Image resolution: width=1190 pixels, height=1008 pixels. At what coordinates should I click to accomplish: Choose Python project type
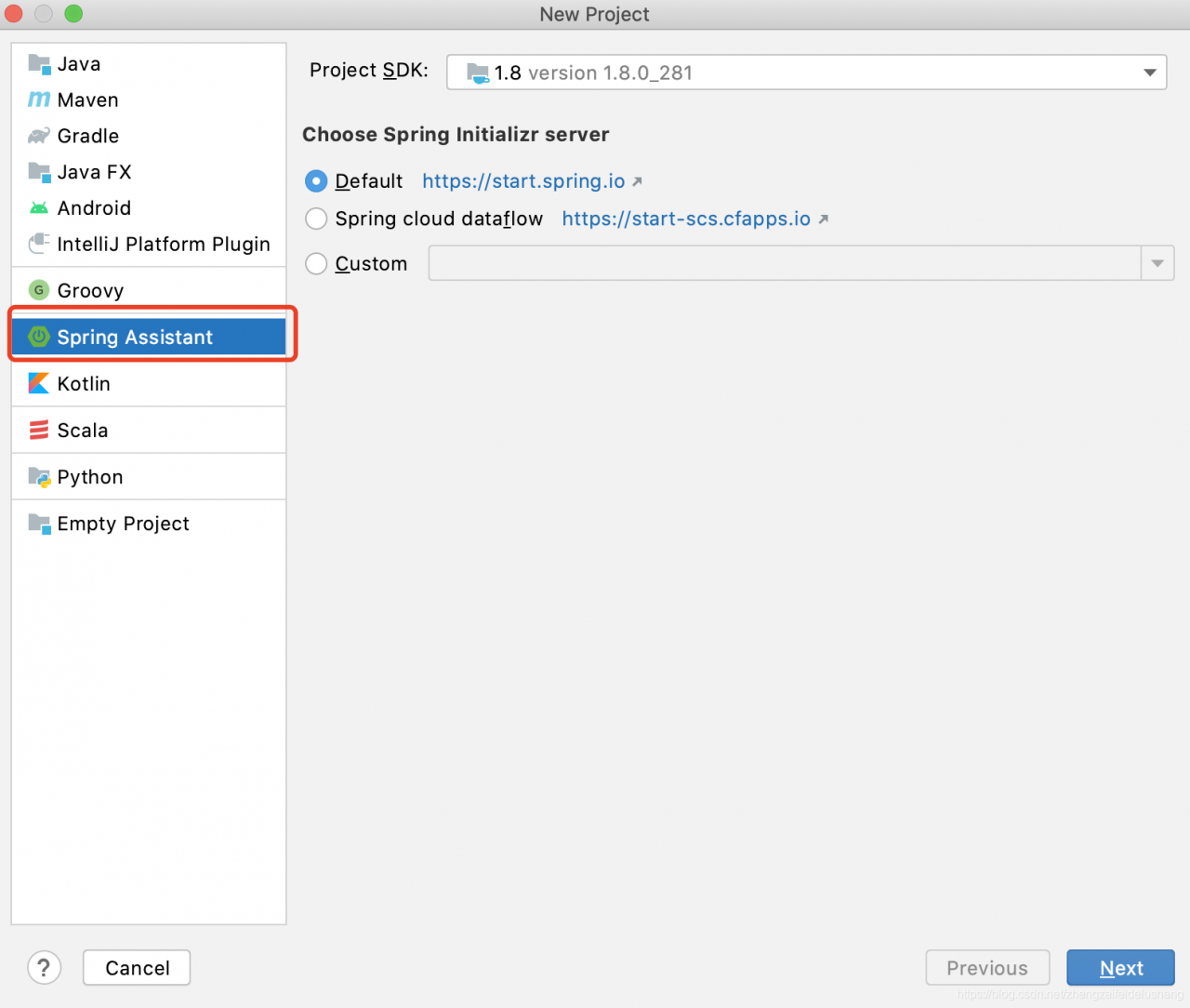pos(149,477)
